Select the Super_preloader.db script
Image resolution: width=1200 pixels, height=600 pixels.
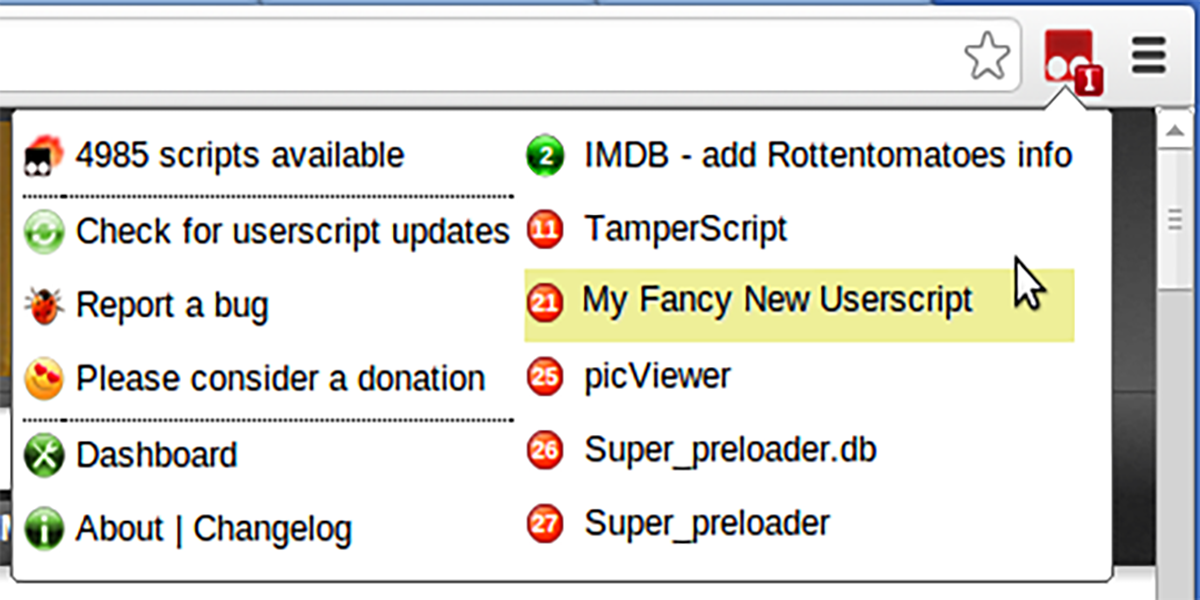[x=730, y=451]
